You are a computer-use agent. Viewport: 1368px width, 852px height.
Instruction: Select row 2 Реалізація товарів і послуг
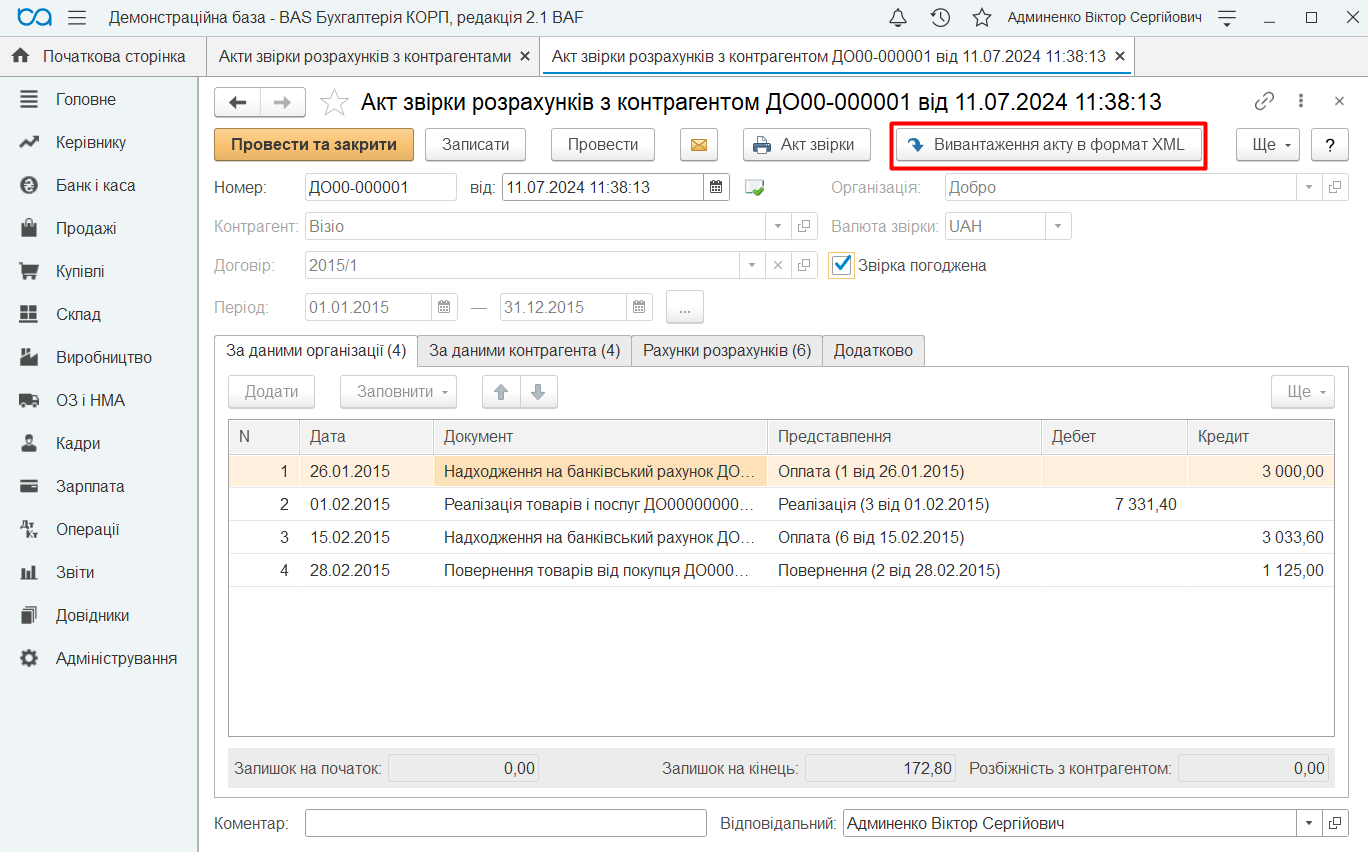tap(781, 505)
